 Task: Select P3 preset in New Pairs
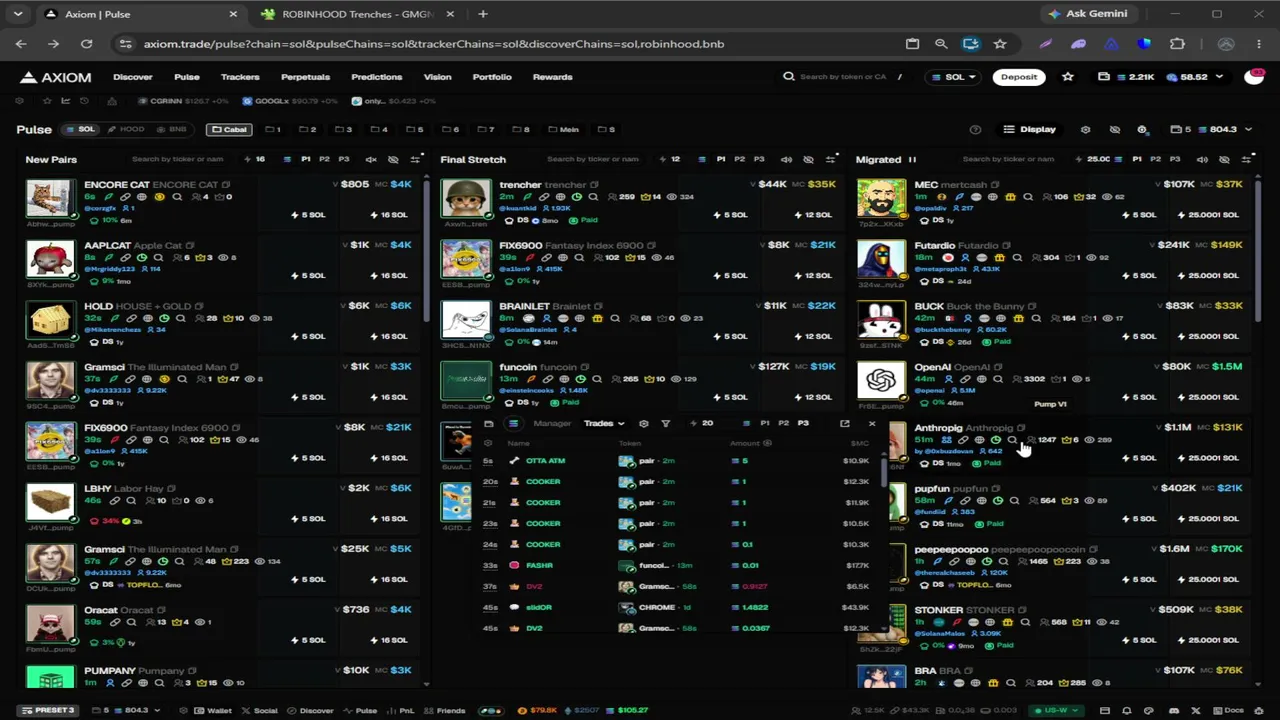pyautogui.click(x=344, y=159)
